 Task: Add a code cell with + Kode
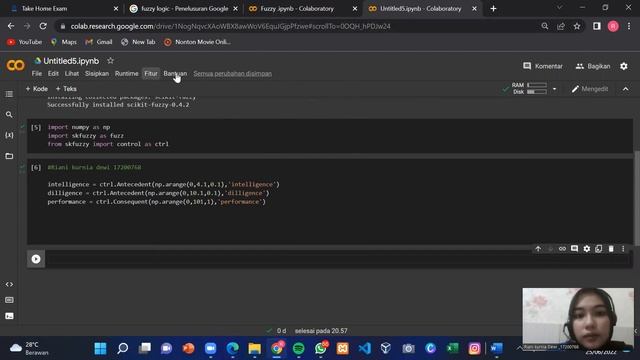(x=36, y=89)
